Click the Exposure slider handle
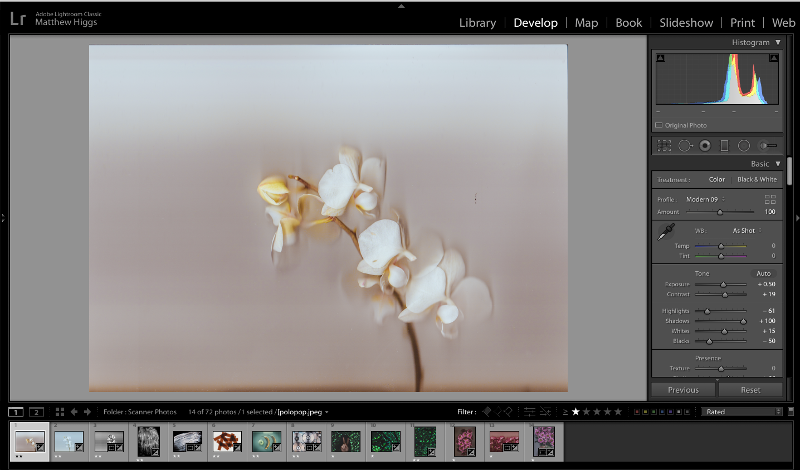Screen dimensions: 800x470 click(x=725, y=284)
